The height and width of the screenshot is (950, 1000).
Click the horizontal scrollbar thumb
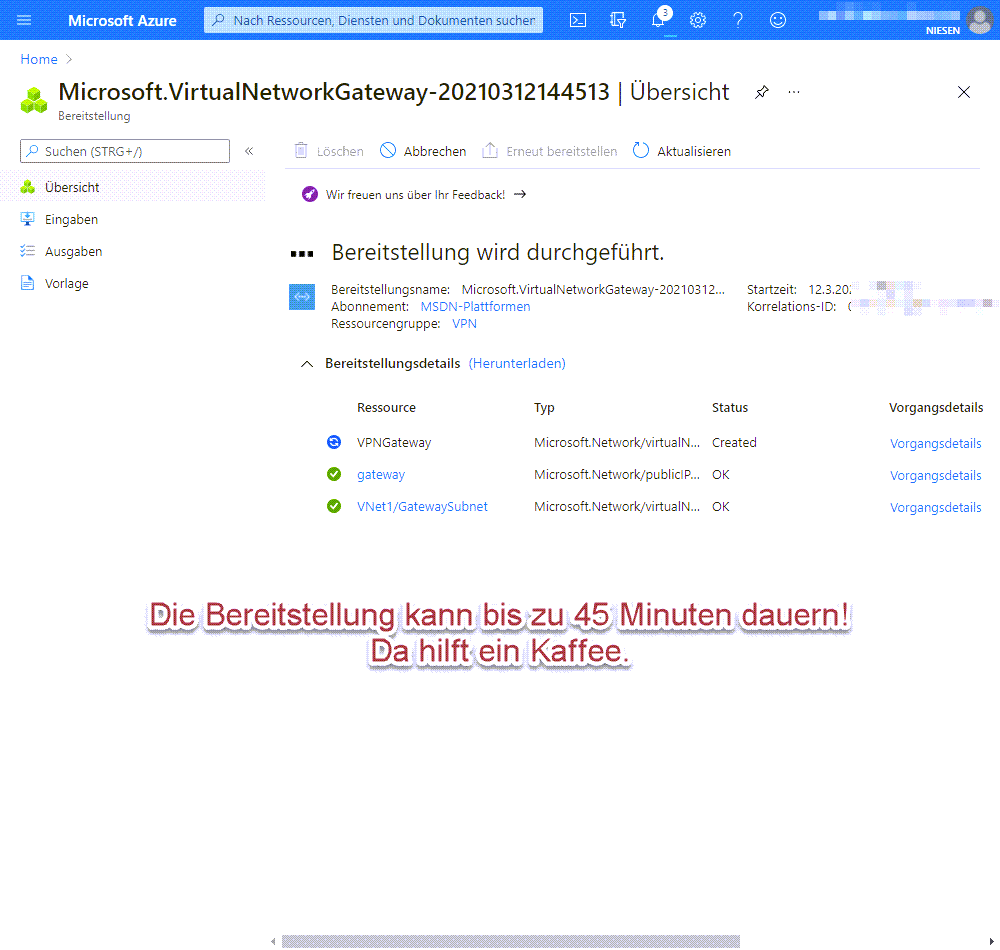(x=511, y=942)
